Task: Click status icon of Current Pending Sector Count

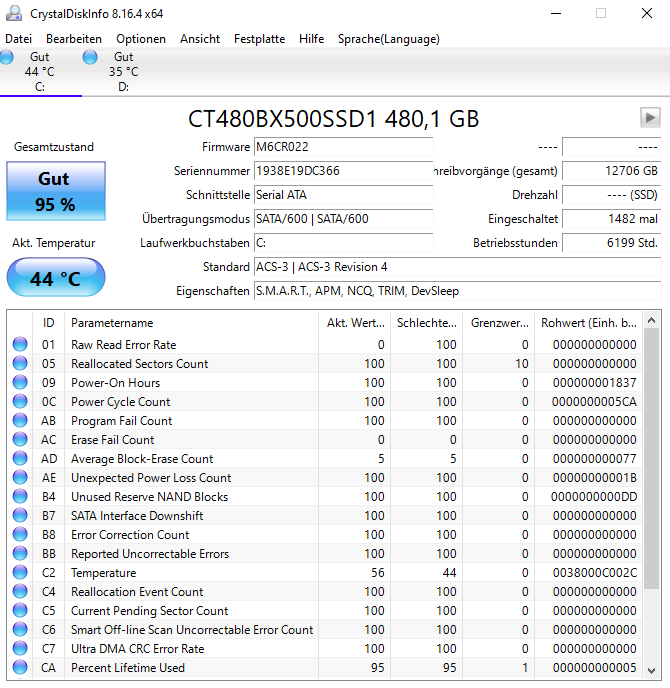Action: tap(20, 610)
